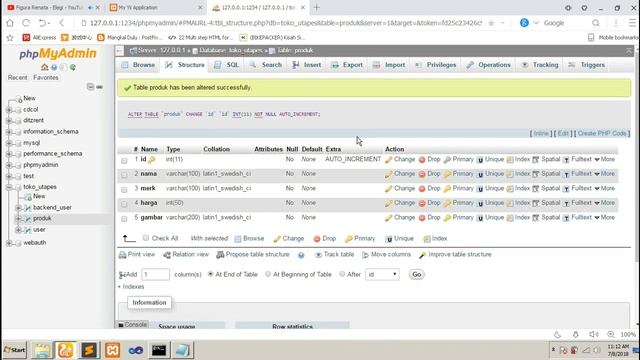
Task: Collapse all sidebar tree items icon
Action: [x=90, y=87]
